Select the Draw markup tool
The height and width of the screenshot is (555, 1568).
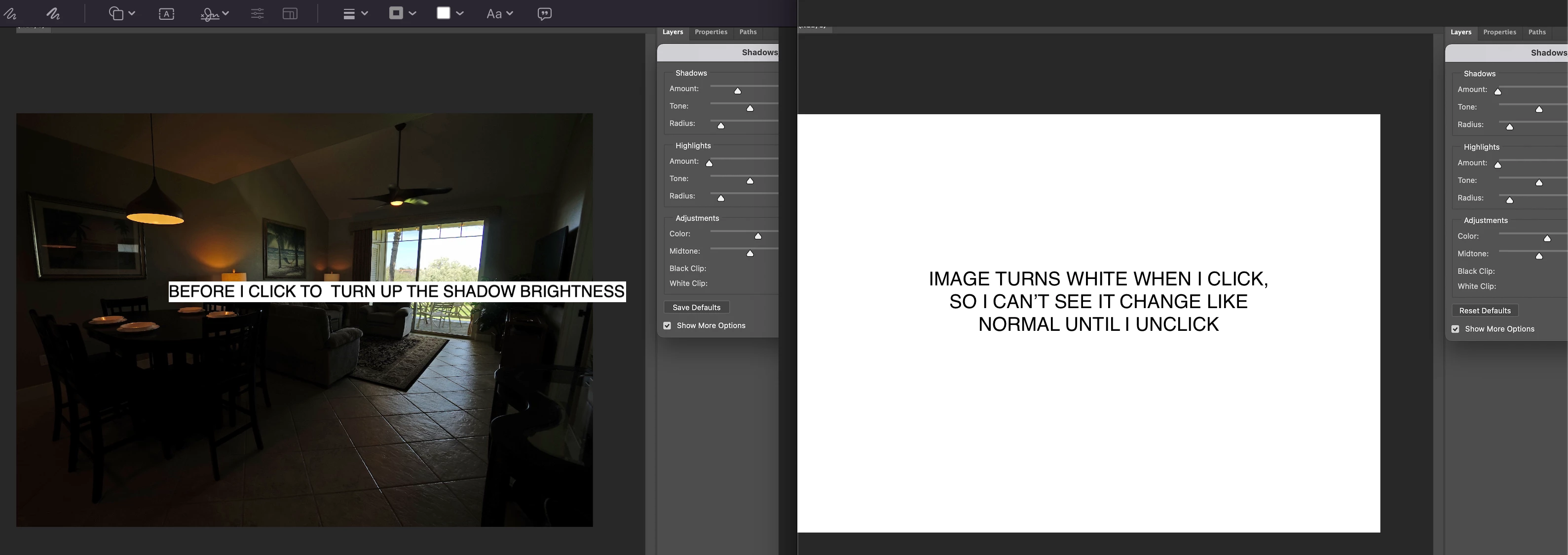53,13
